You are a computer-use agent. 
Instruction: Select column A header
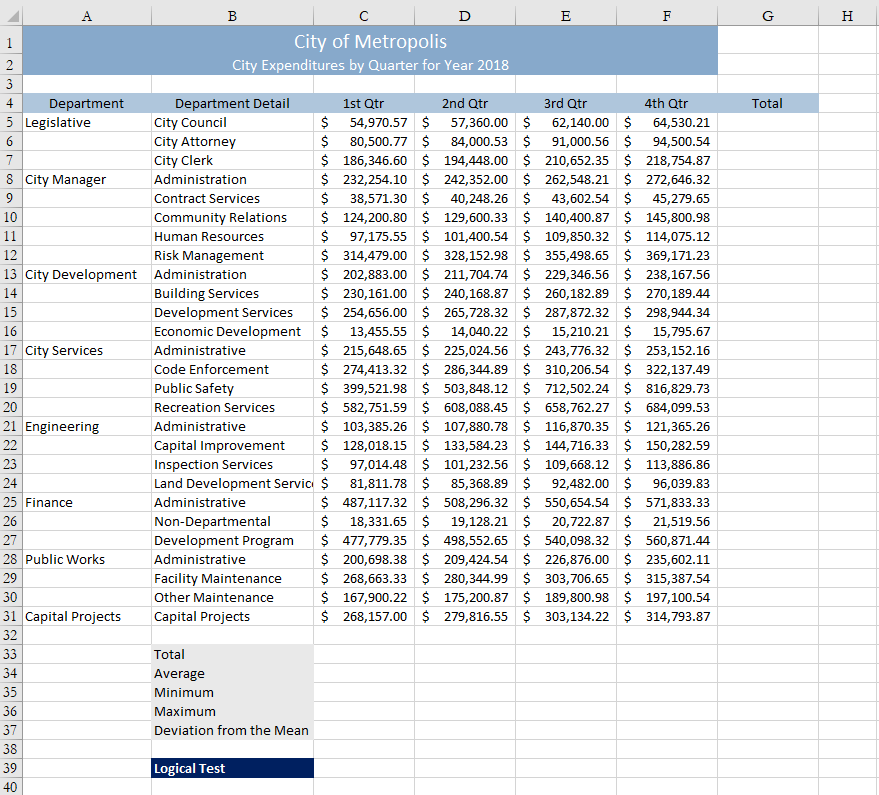[x=86, y=15]
